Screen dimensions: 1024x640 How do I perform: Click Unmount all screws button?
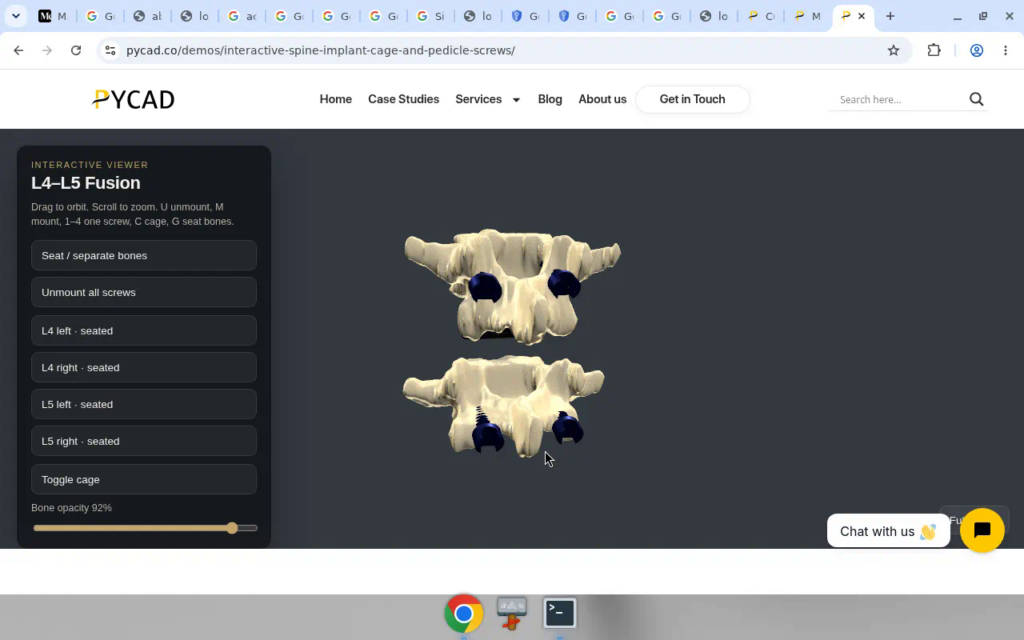(x=144, y=292)
